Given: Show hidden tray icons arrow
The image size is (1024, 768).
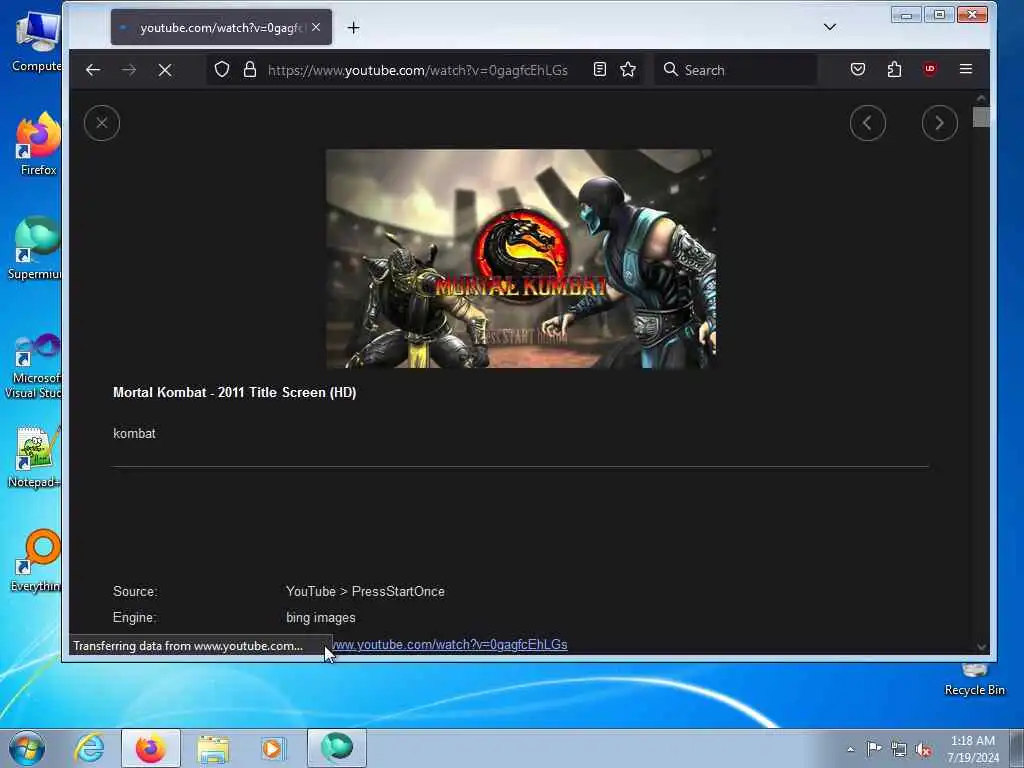Looking at the screenshot, I should 850,749.
